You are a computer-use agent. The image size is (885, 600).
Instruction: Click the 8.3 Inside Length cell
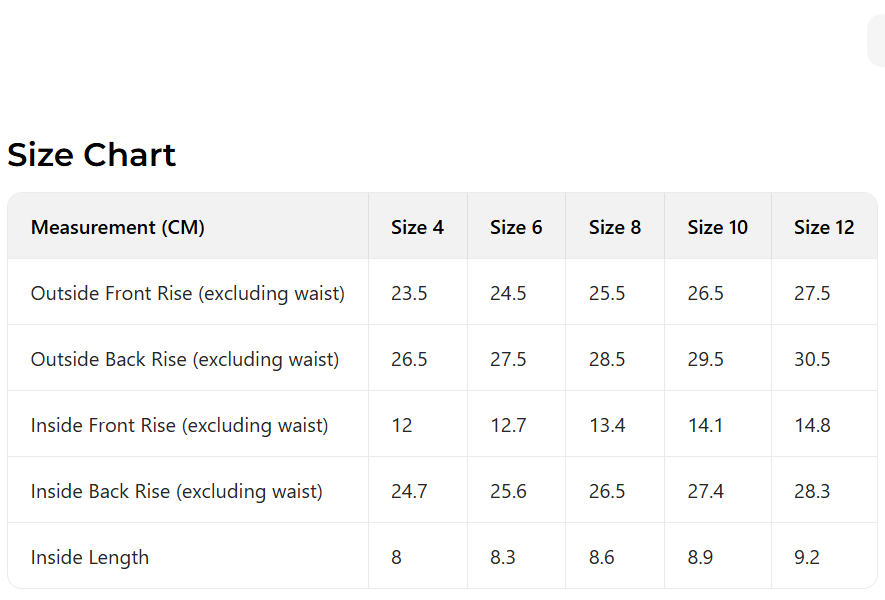coord(503,557)
